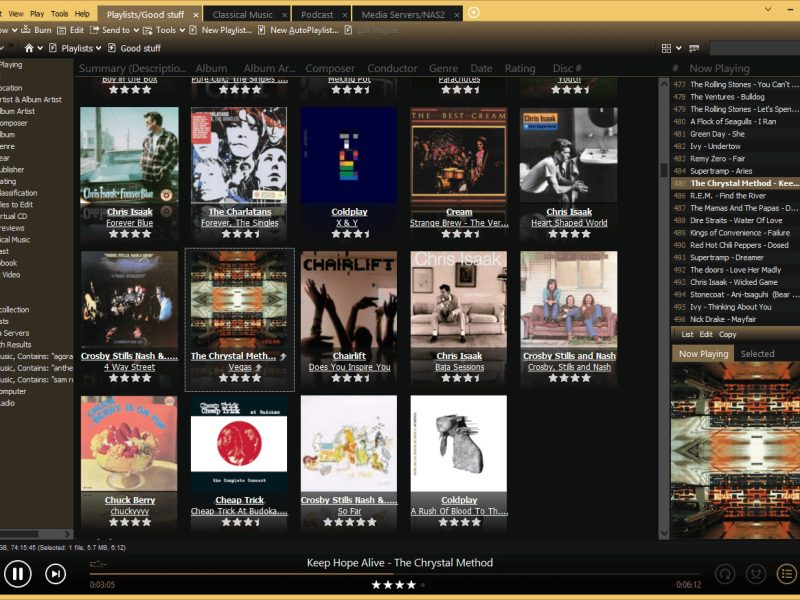Skip to the next track
The width and height of the screenshot is (800, 600).
pos(55,574)
